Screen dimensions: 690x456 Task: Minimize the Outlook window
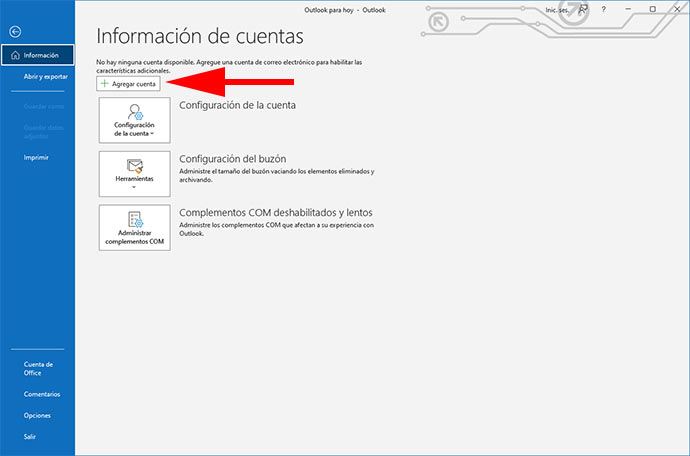(x=628, y=9)
